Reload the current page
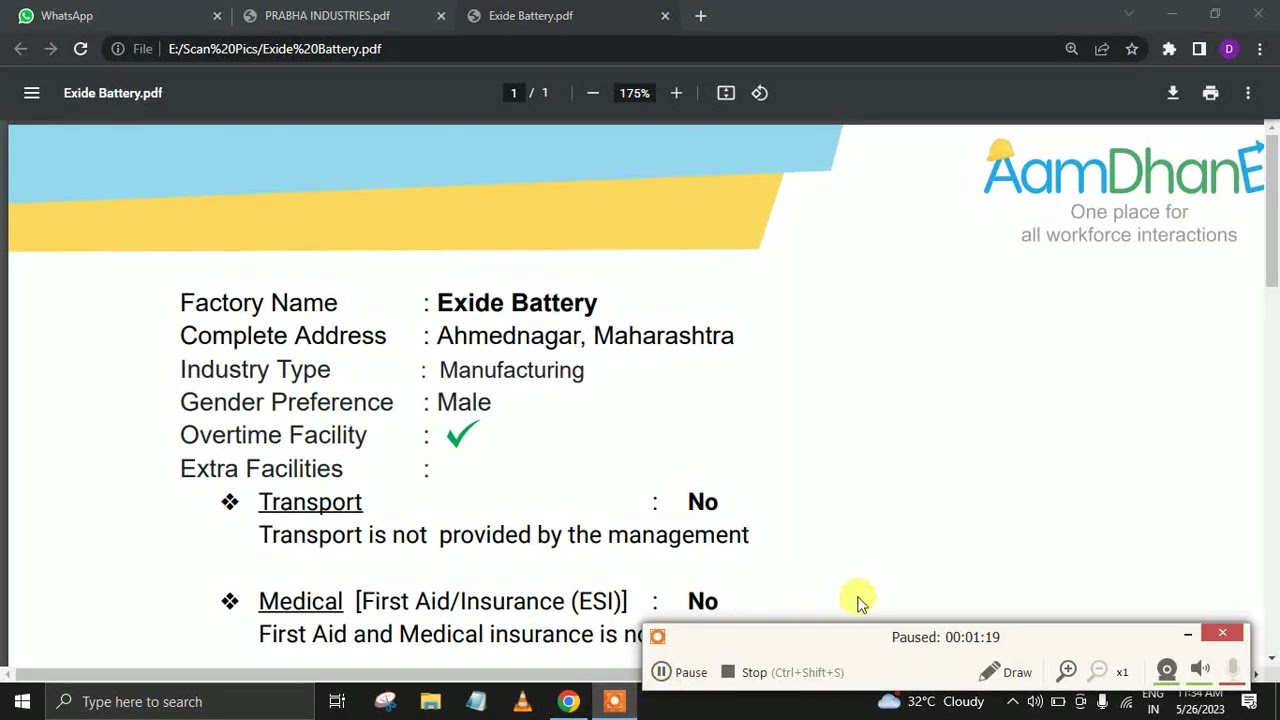1280x720 pixels. pos(81,49)
